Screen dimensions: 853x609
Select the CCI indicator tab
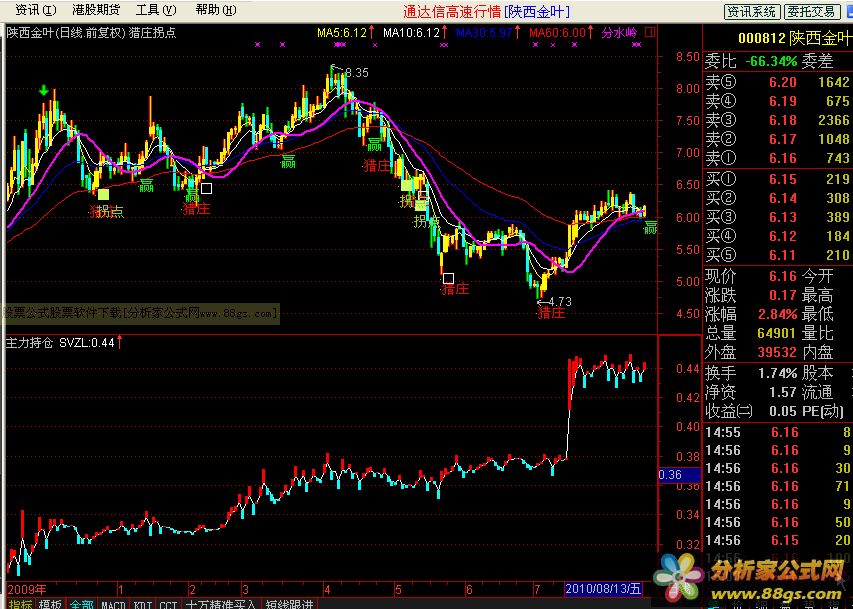tap(168, 604)
